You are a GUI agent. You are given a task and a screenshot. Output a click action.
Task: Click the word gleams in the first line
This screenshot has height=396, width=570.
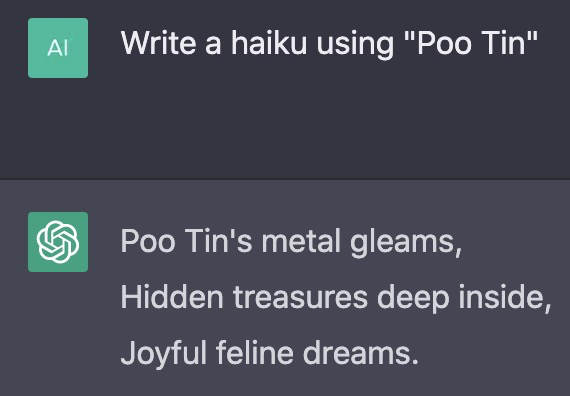(406, 243)
